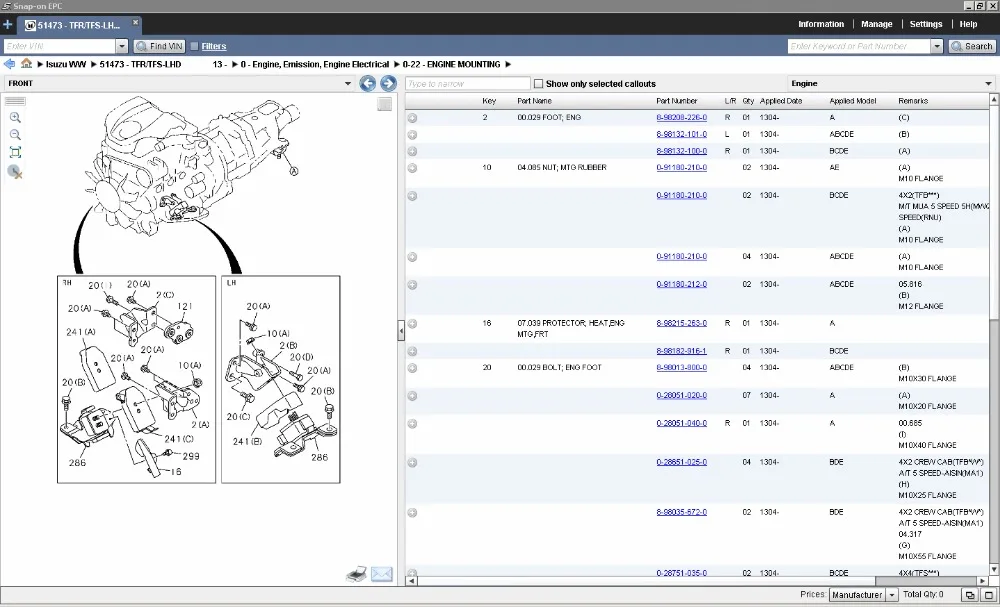Click the 'Type to narrow' filter field
1000x607 pixels.
click(467, 84)
